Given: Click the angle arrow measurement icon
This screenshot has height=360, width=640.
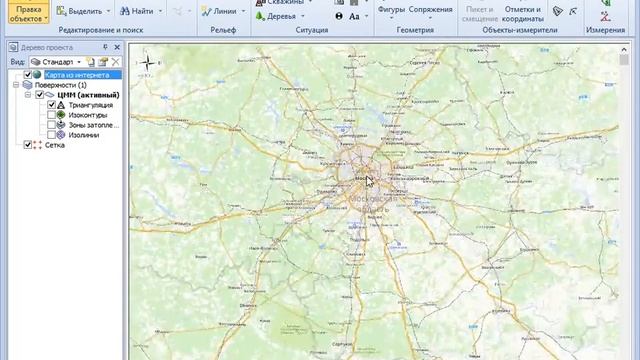Looking at the screenshot, I should (573, 11).
